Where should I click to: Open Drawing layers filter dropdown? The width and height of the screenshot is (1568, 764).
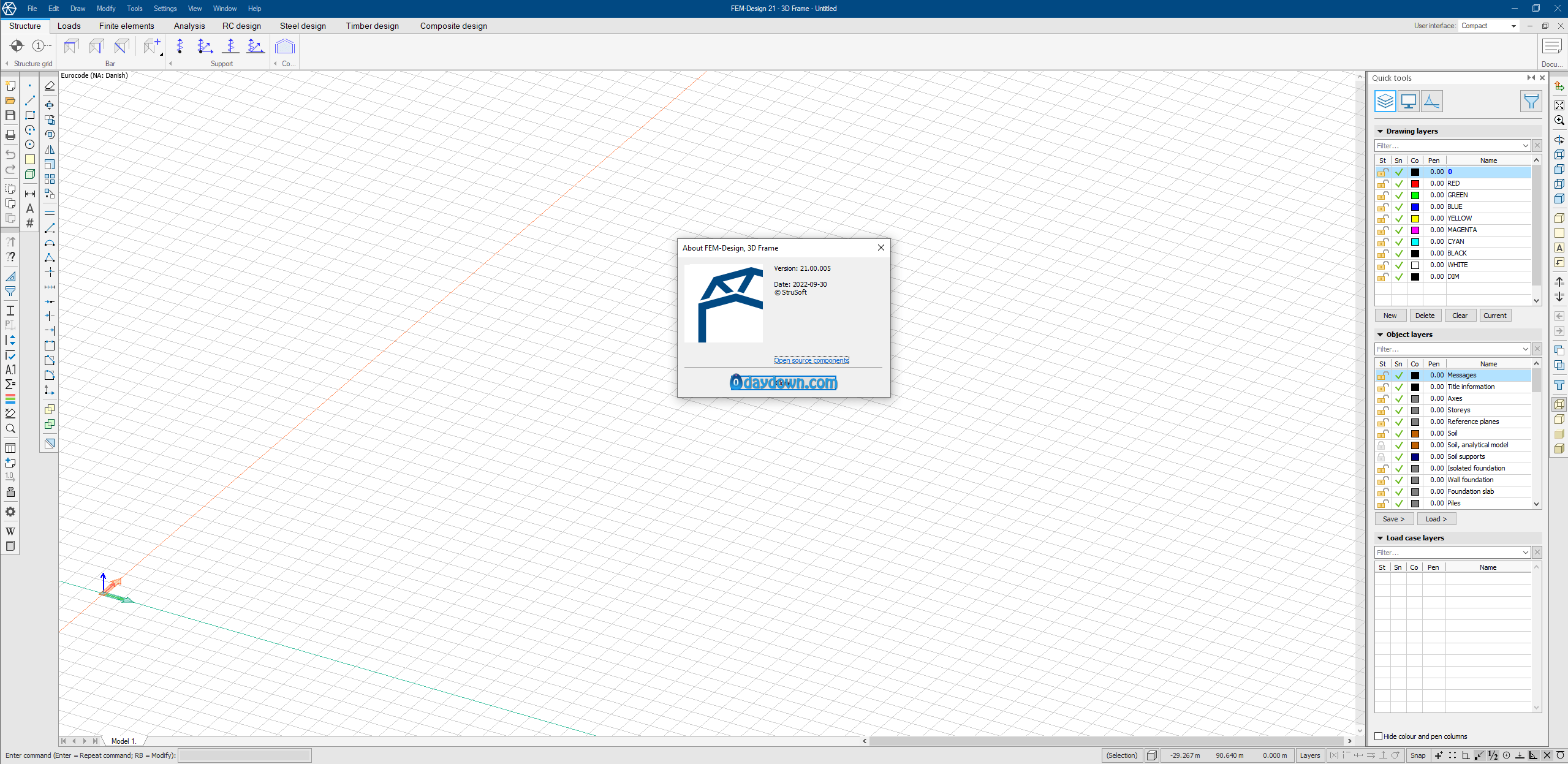1525,146
